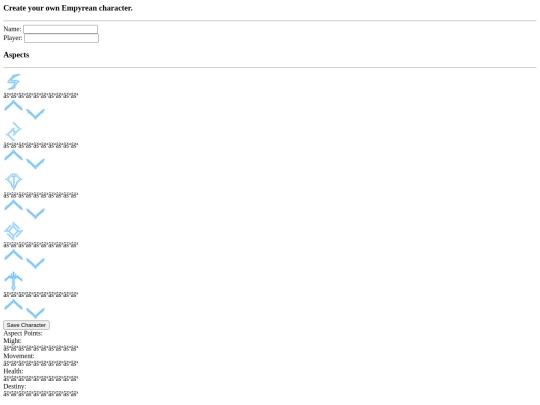Click the 'Destiny:' label
The height and width of the screenshot is (405, 540).
[x=15, y=386]
